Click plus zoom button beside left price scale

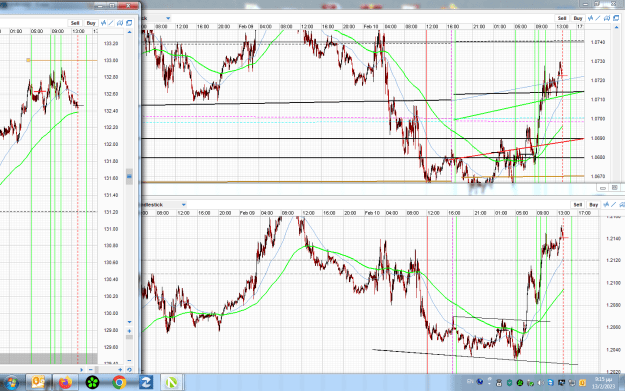tap(129, 331)
